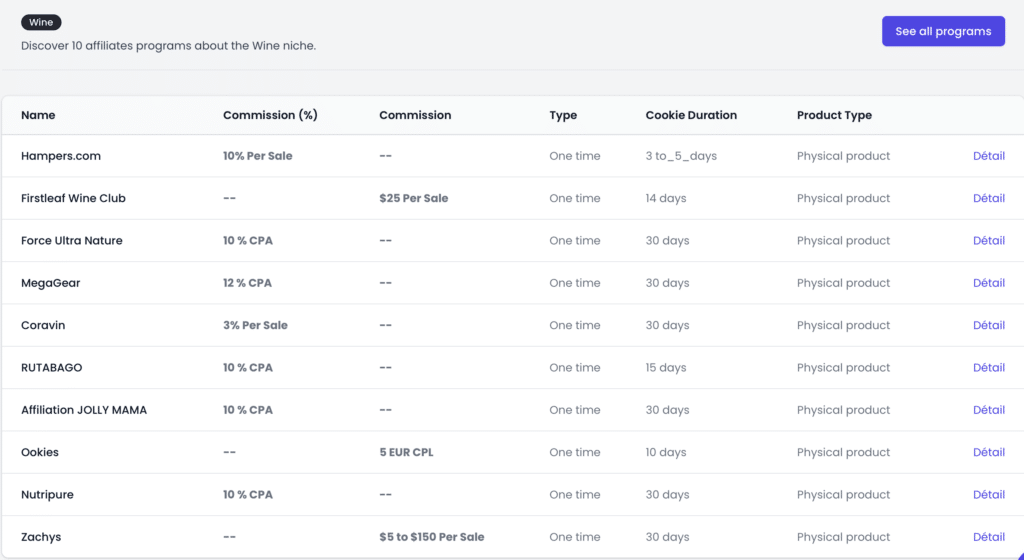1024x560 pixels.
Task: Click the See all programs button
Action: [x=943, y=31]
